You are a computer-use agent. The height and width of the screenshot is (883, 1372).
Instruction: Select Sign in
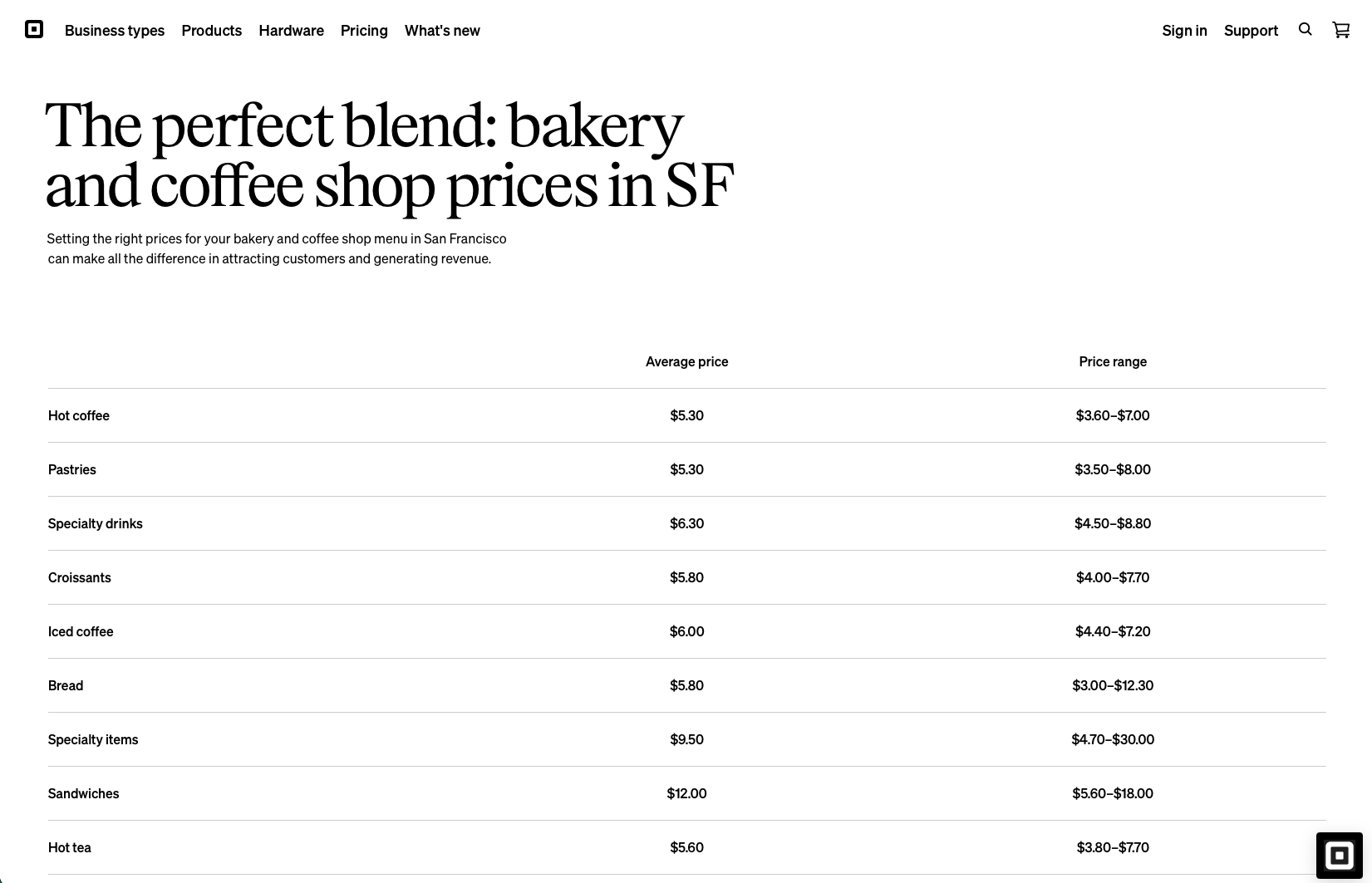point(1184,31)
